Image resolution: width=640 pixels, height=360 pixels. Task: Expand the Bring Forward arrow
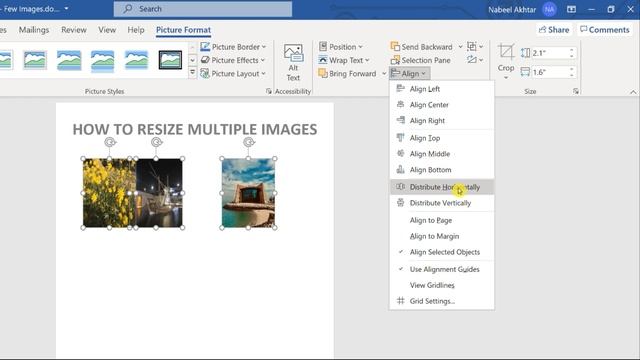pyautogui.click(x=384, y=73)
